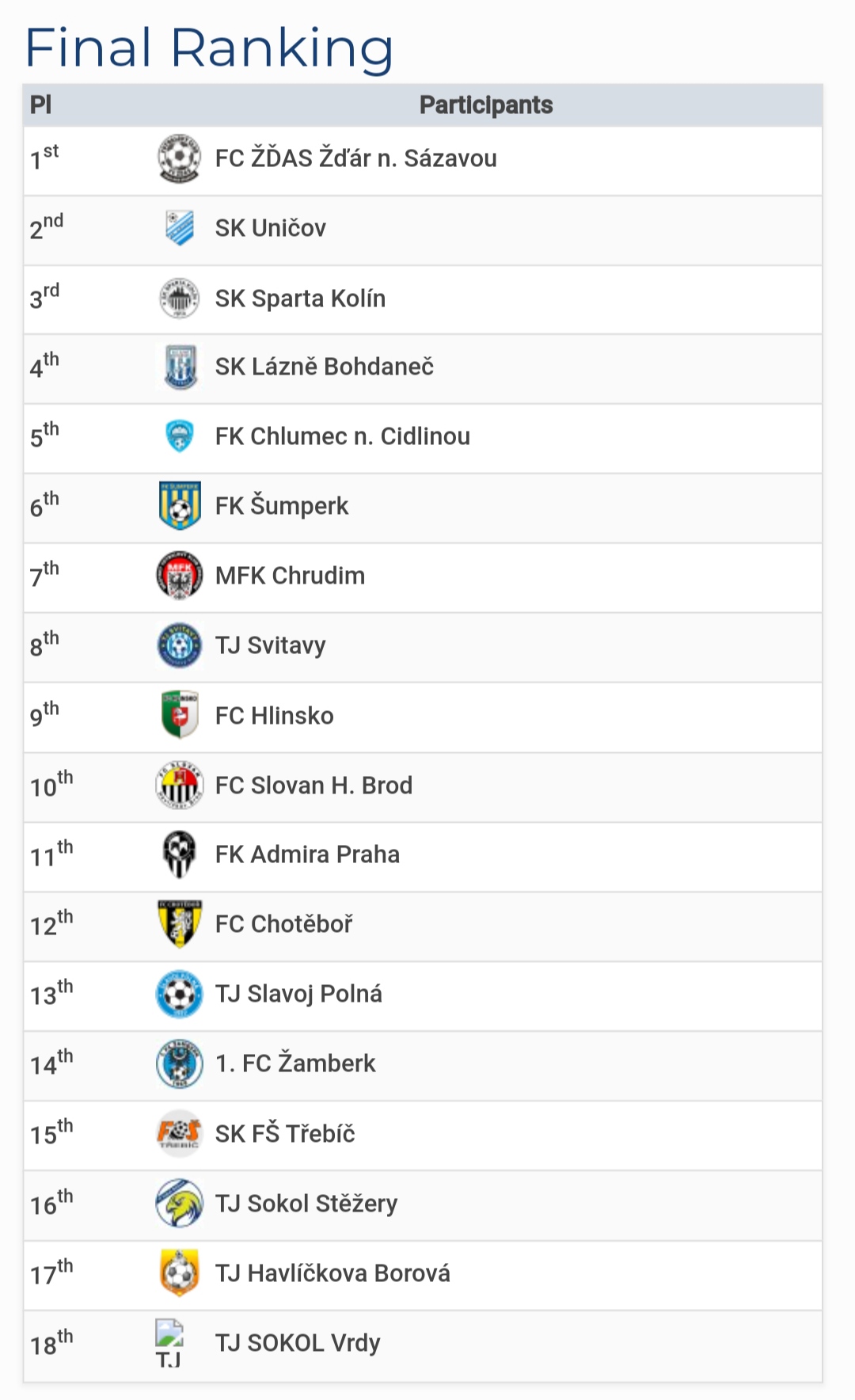Open the 1. FC Žamberk team link
The width and height of the screenshot is (855, 1400).
coord(295,1063)
